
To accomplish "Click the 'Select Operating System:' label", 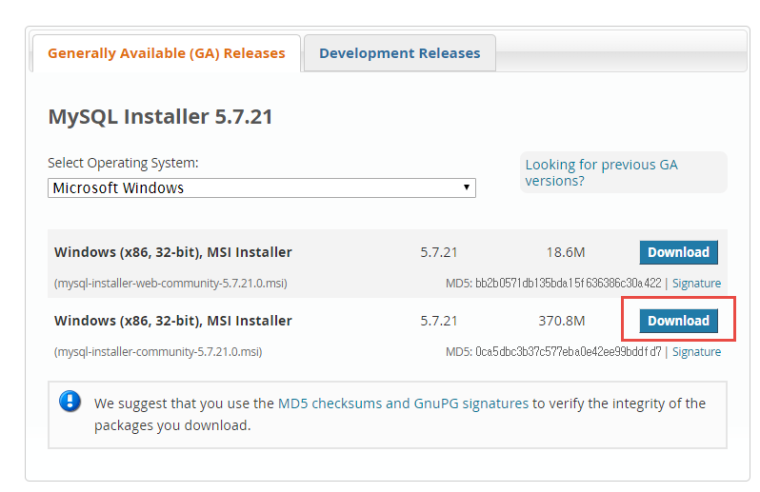I will [123, 163].
